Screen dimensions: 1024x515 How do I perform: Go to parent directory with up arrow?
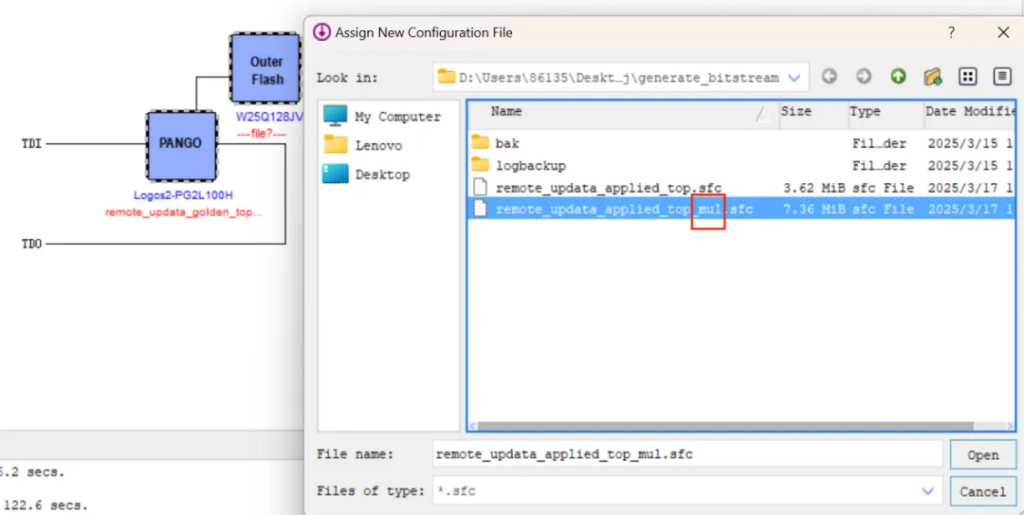[x=898, y=77]
